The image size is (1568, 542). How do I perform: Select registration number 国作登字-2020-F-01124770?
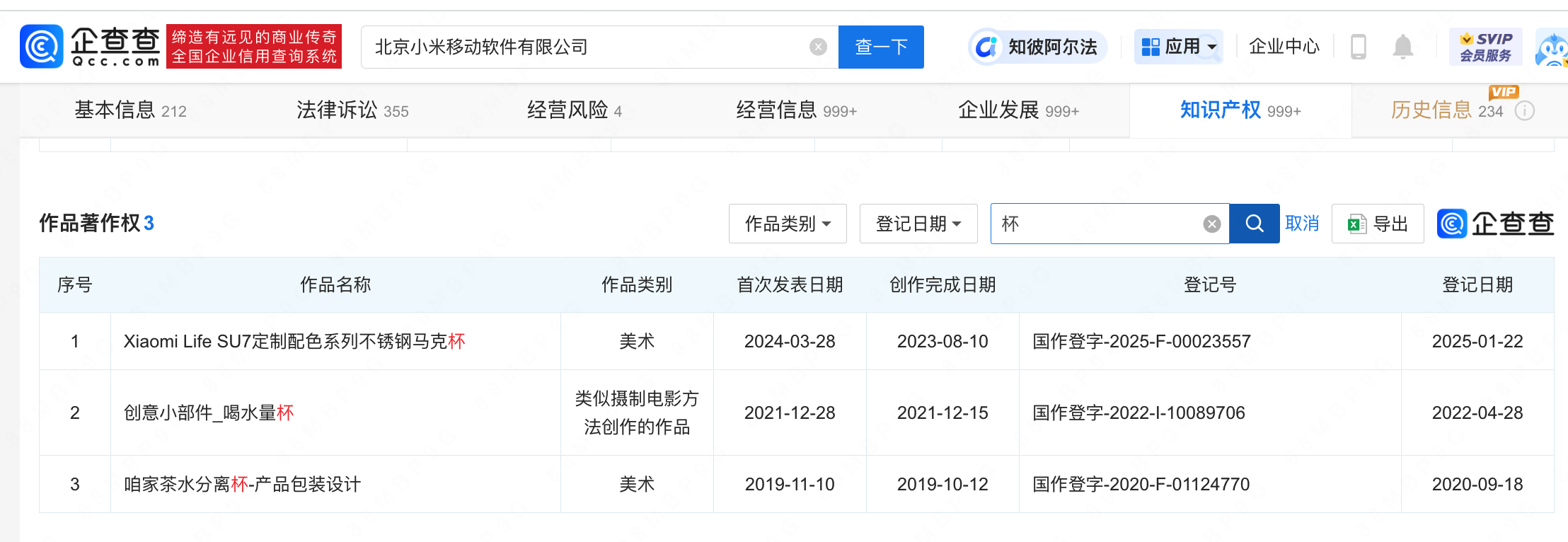(x=1141, y=484)
